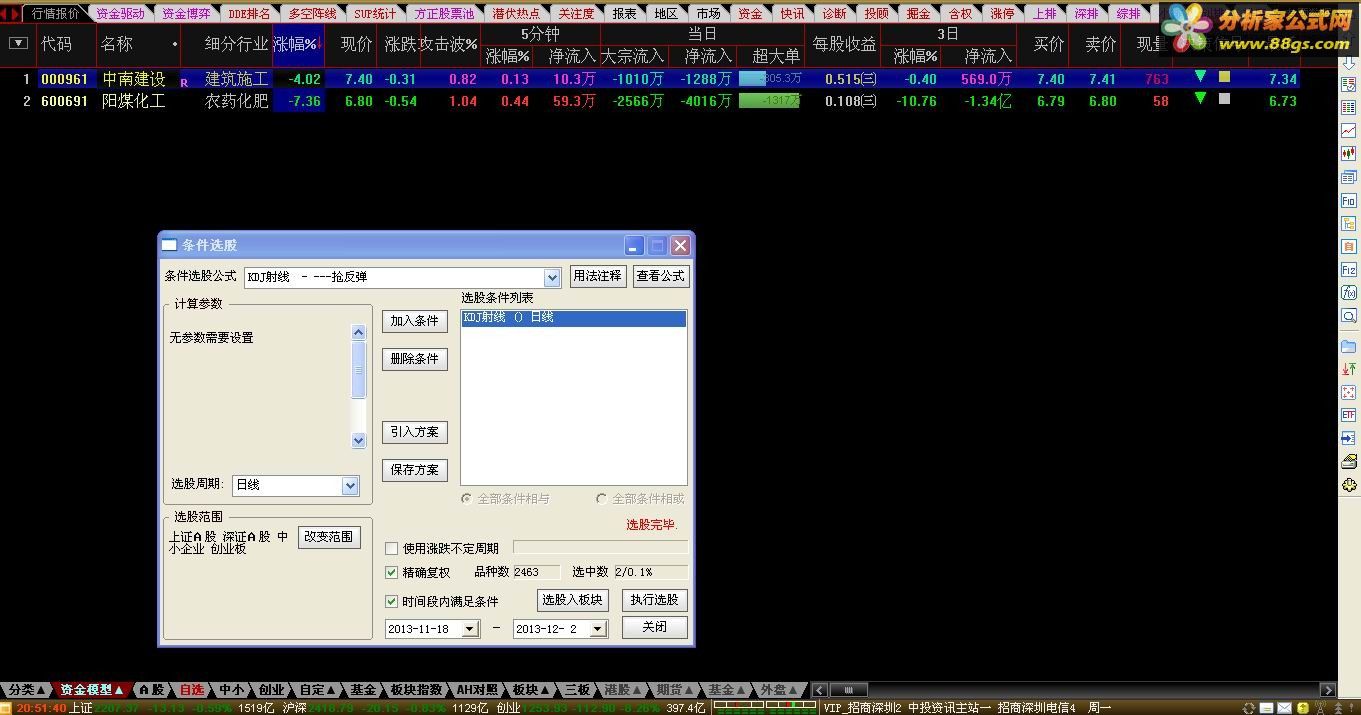Uncheck the 精确复权 checkbox
Screen dimensions: 1361x715
[x=392, y=573]
